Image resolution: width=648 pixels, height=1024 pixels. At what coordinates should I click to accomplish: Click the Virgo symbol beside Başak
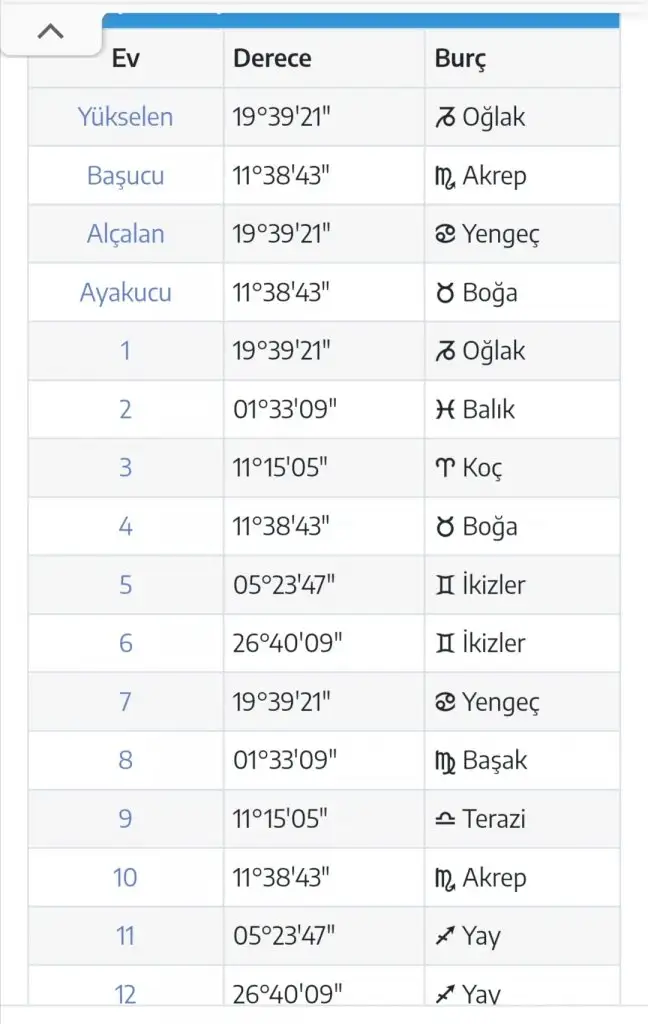pos(445,761)
